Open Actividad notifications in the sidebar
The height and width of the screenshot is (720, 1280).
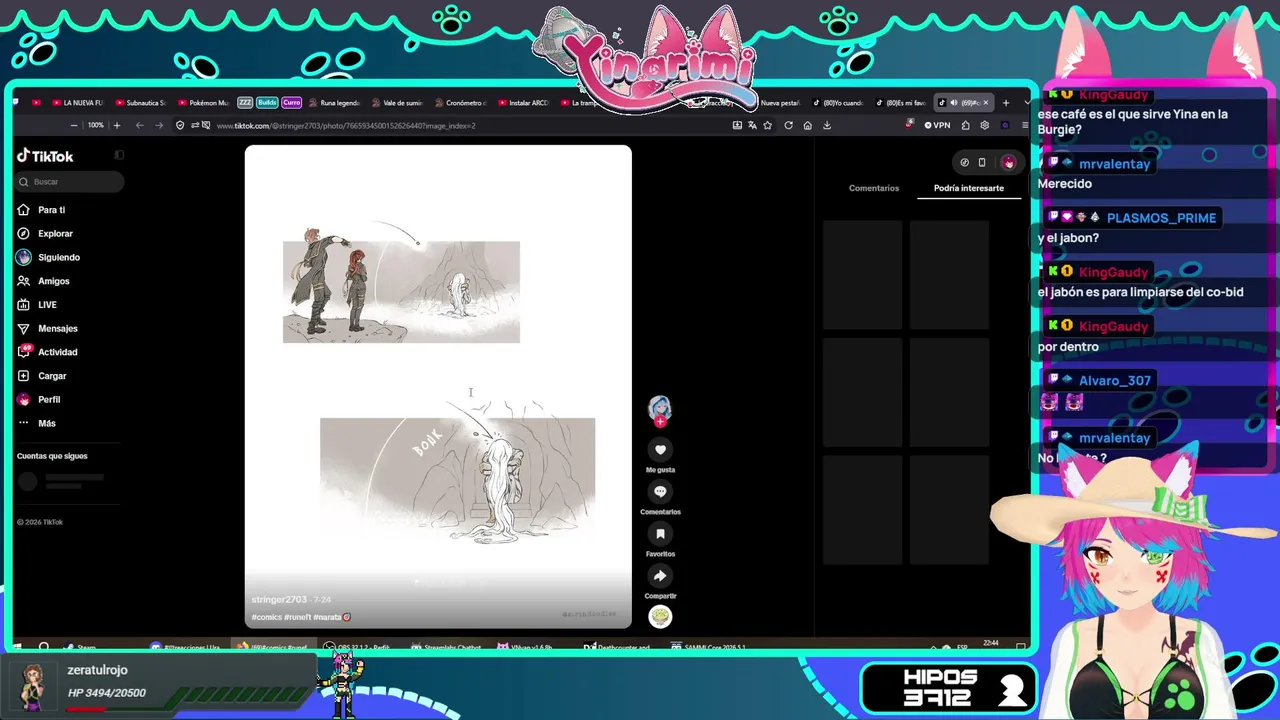tap(47, 352)
